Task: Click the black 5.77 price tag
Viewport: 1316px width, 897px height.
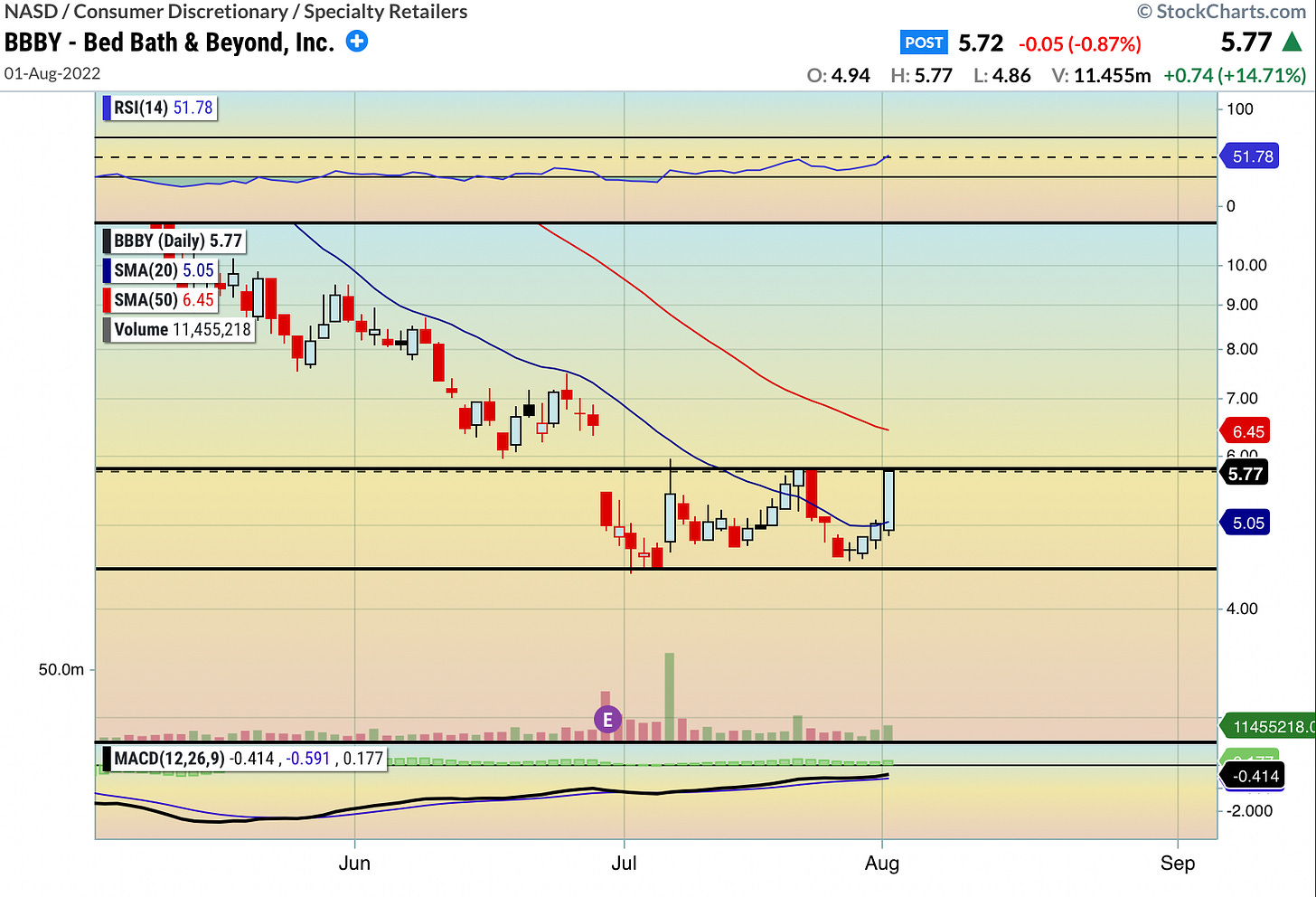Action: (1244, 474)
